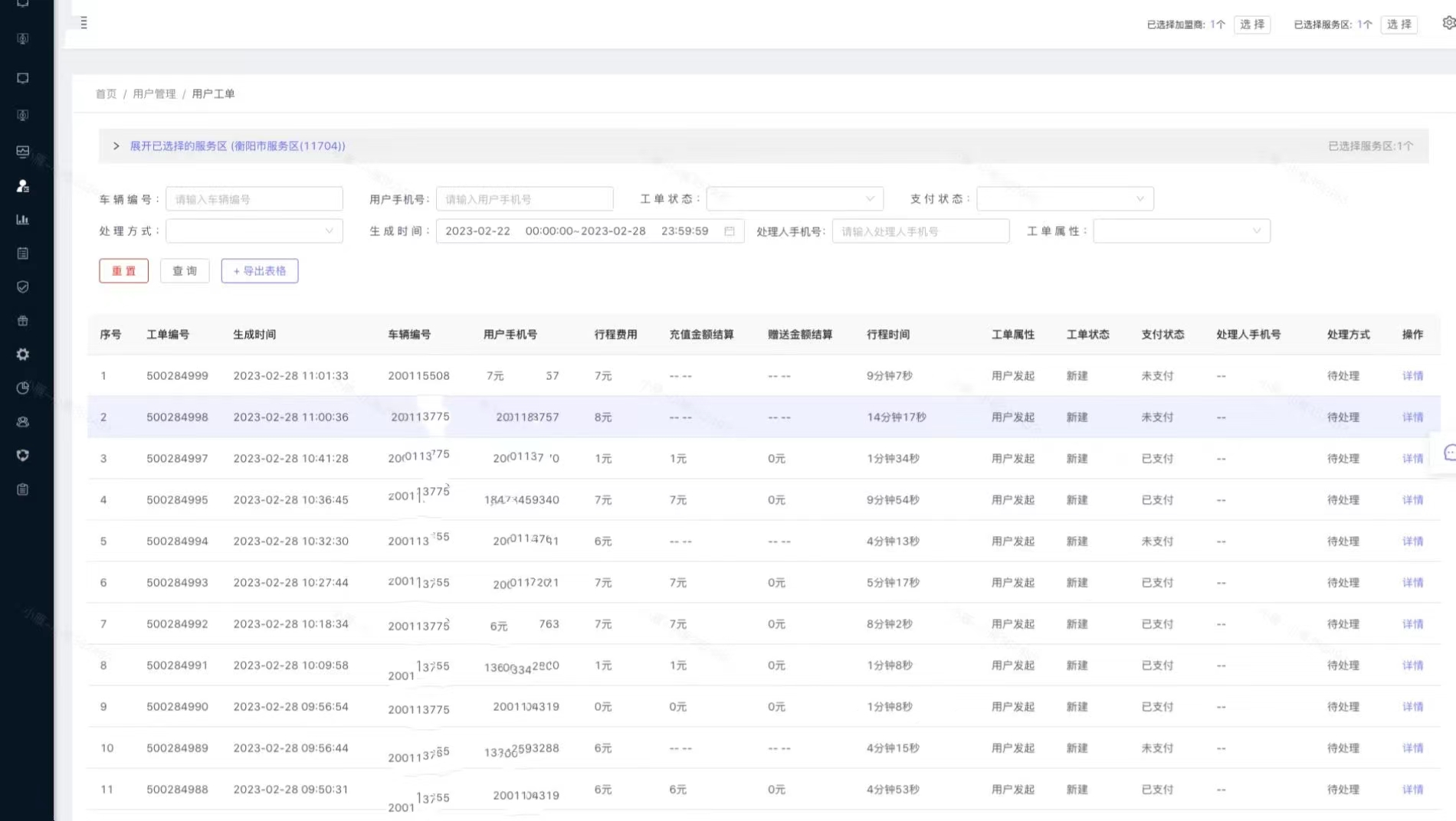
Task: Click trip time 14分钟17秒 cell
Action: coord(897,417)
